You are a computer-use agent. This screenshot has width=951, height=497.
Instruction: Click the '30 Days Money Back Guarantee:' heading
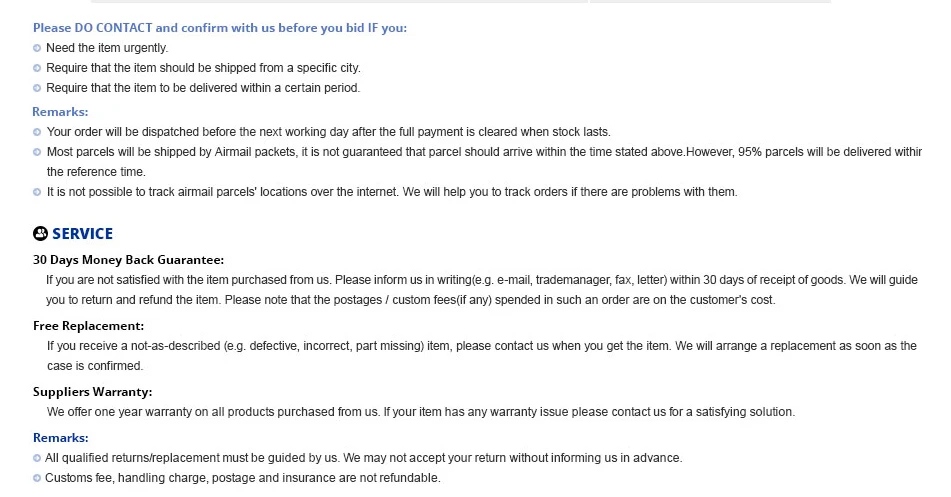(129, 260)
